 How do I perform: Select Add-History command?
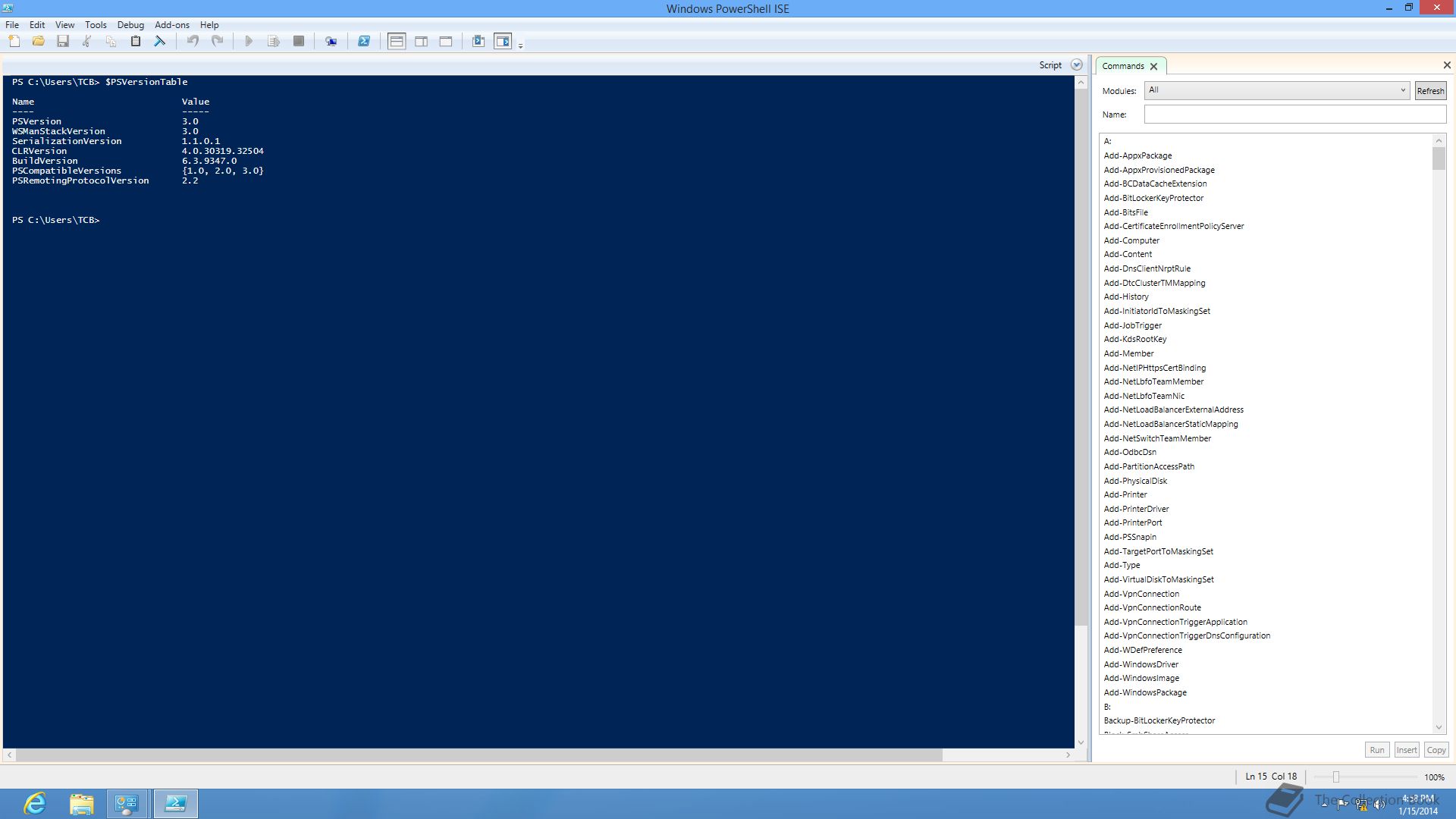(1126, 297)
